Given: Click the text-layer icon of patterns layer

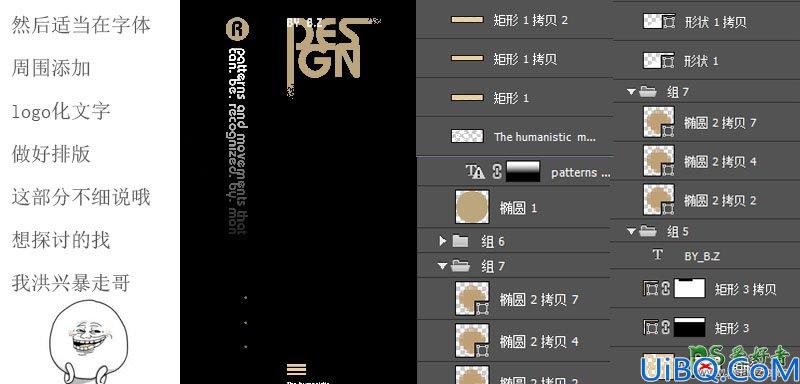Looking at the screenshot, I should 475,171.
